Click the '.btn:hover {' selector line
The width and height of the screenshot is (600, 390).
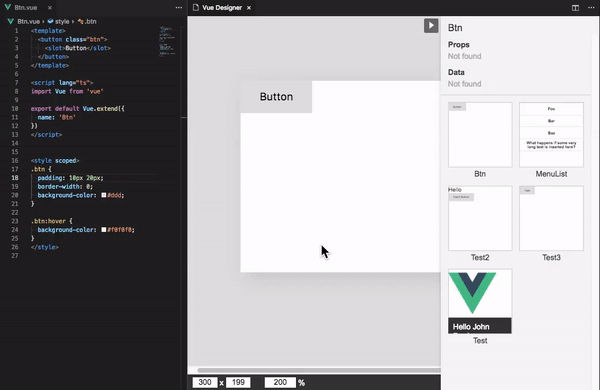(52, 221)
